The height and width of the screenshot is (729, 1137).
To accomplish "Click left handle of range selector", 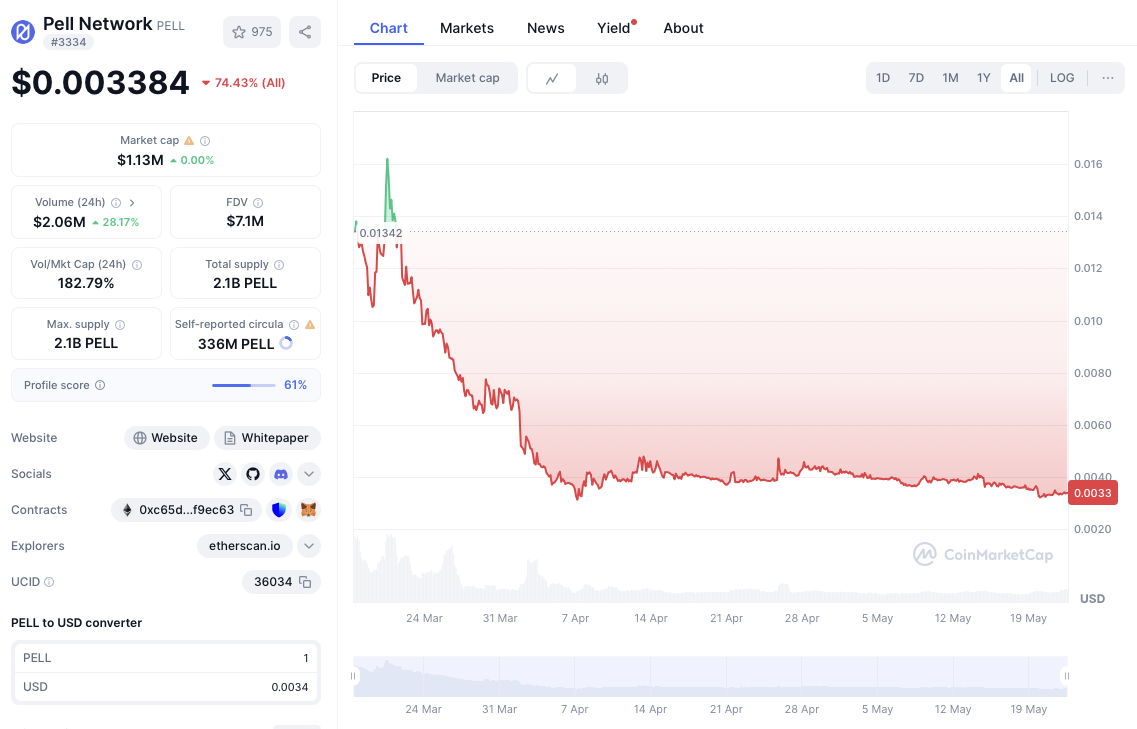I will tap(354, 676).
